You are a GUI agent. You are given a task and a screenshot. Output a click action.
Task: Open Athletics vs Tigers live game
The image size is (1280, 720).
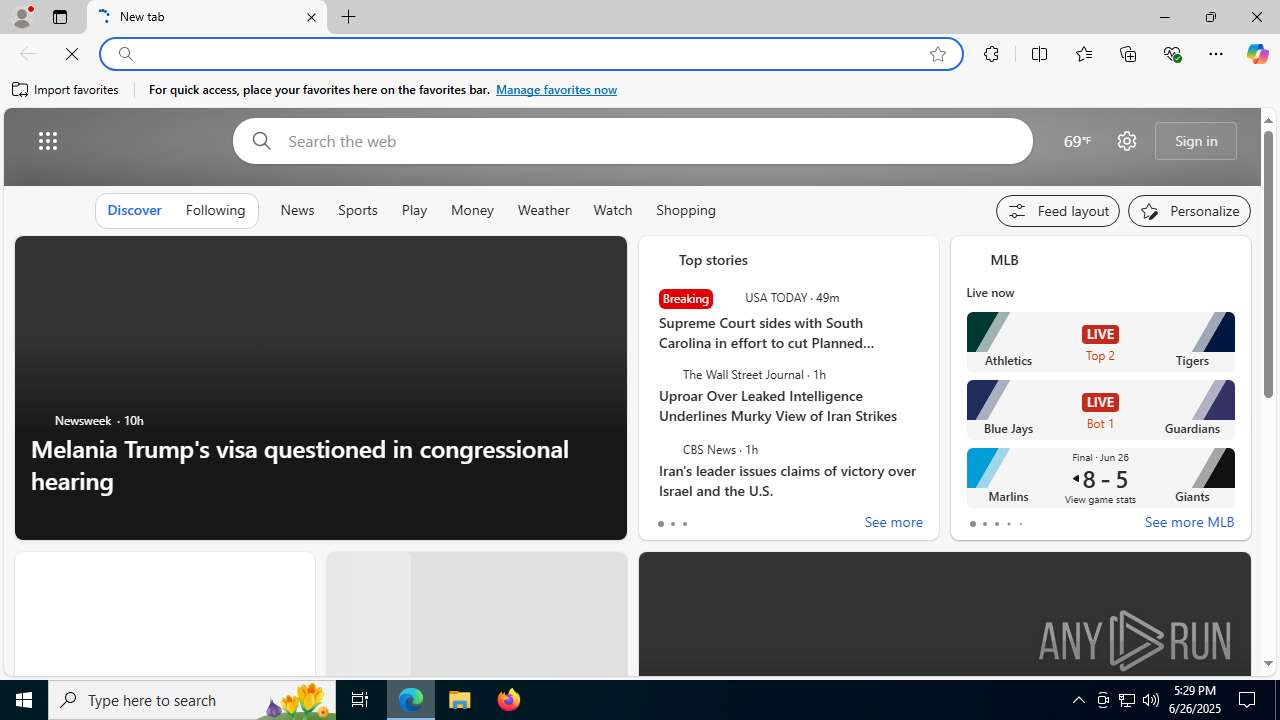[1100, 341]
